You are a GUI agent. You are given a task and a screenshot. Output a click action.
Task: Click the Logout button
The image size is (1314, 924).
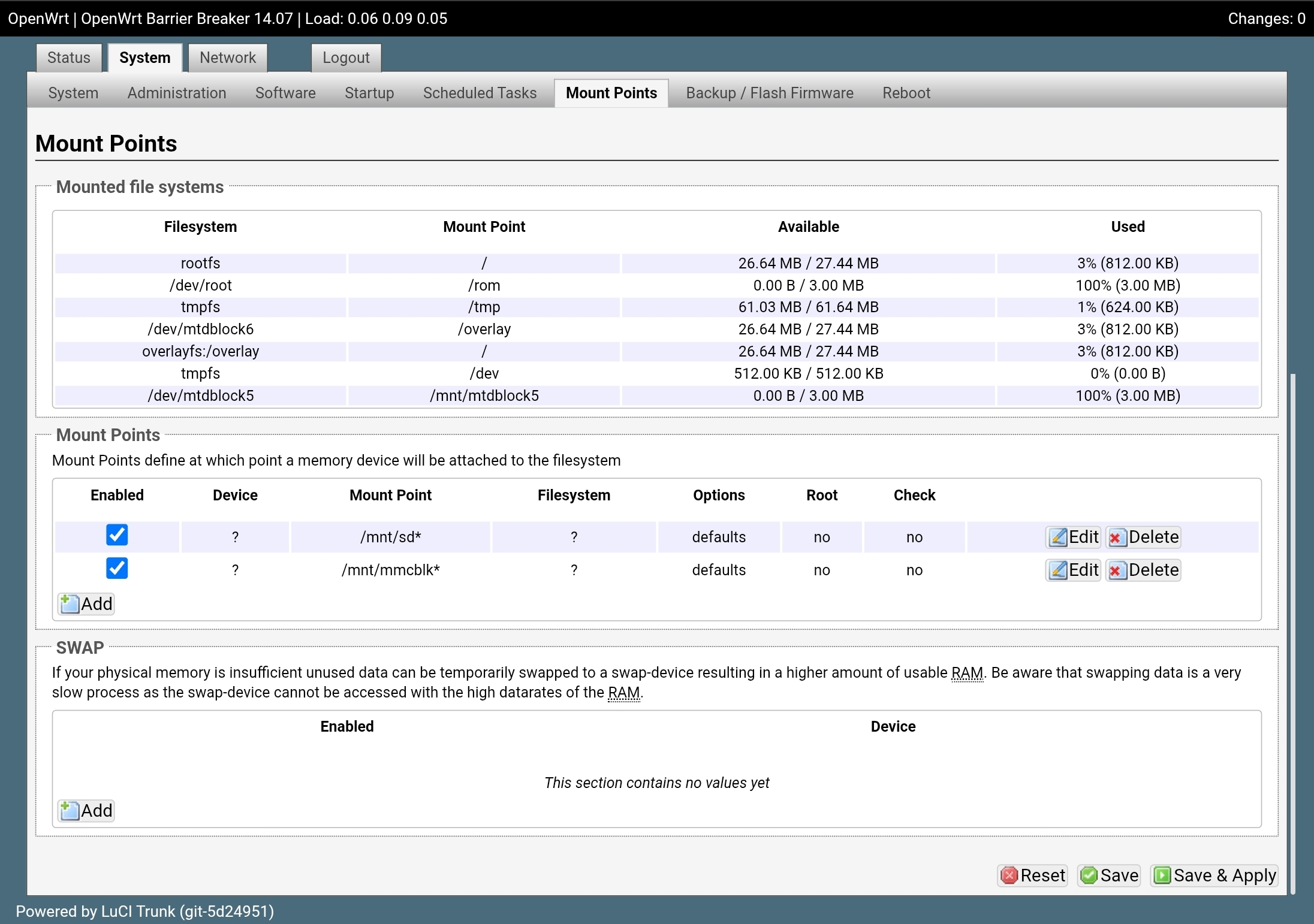coord(346,58)
